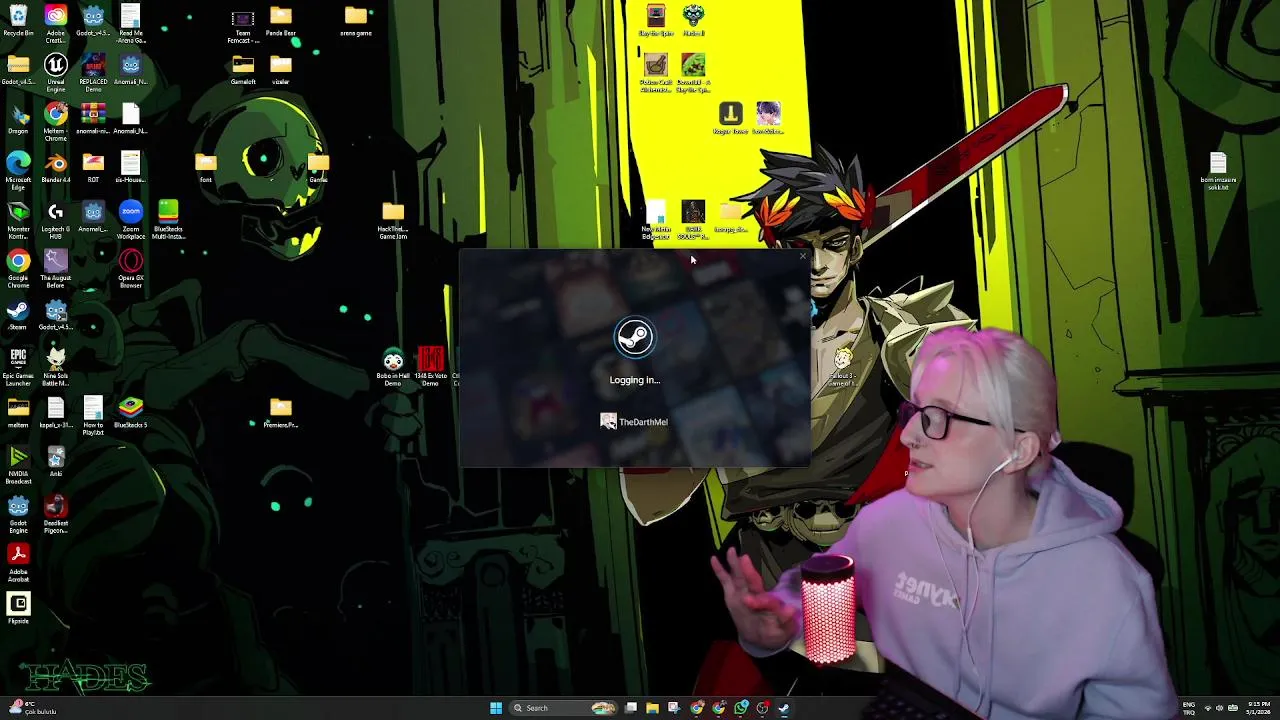1280x720 pixels.
Task: Click the Steam logo in login window
Action: pyautogui.click(x=635, y=338)
